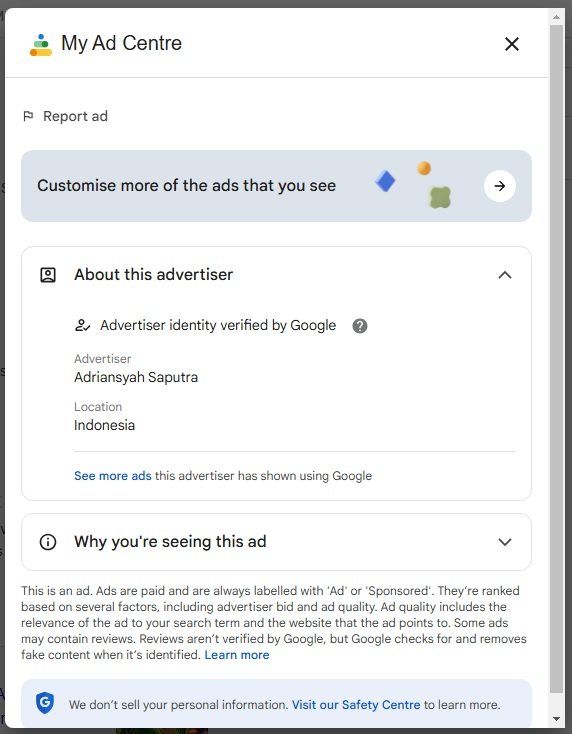Click the verified advertiser identity icon
The width and height of the screenshot is (572, 734).
pyautogui.click(x=82, y=325)
